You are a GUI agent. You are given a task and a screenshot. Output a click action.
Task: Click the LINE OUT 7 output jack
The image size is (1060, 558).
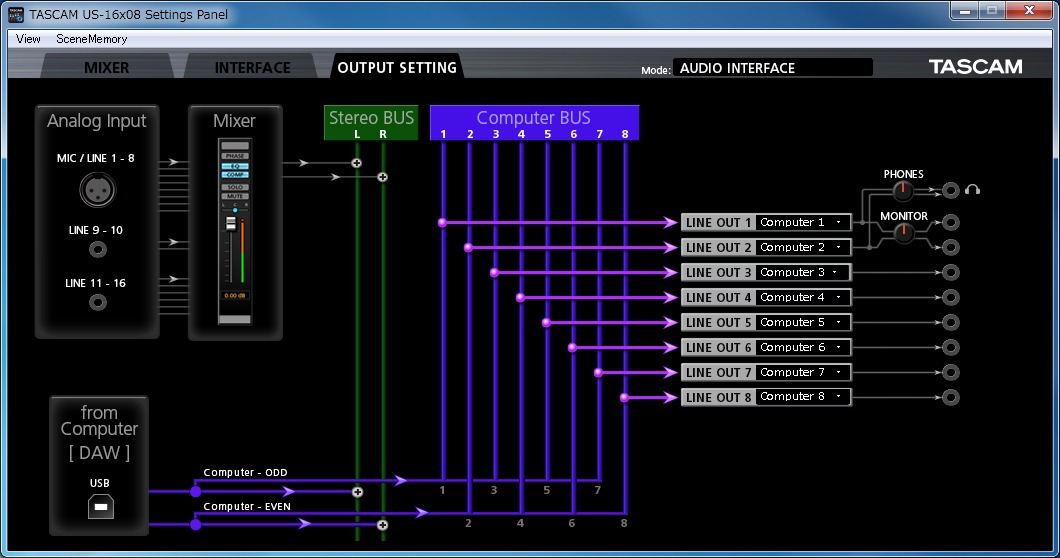(950, 372)
